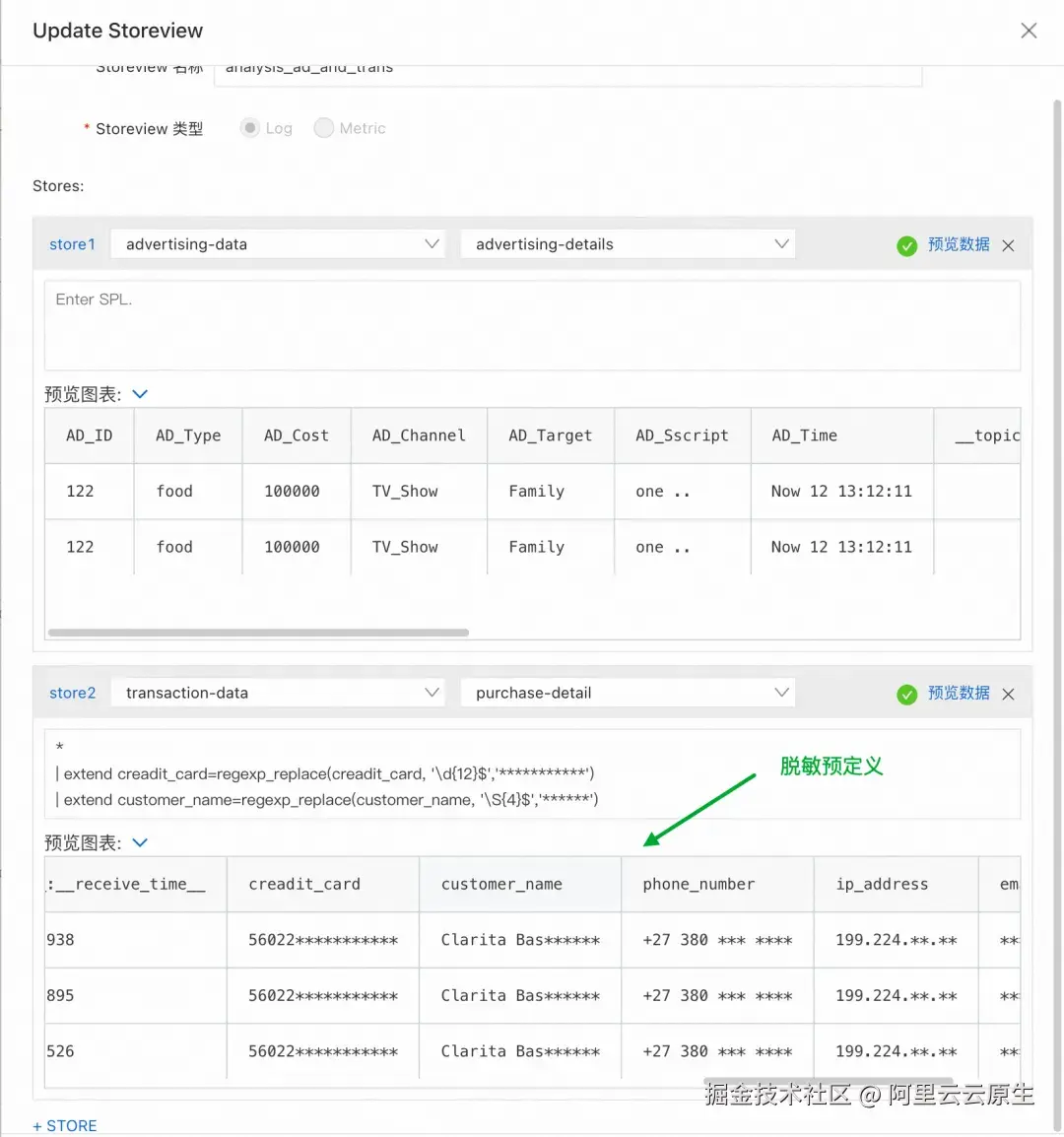This screenshot has width=1064, height=1137.
Task: Remove store1 with its X icon
Action: tap(1008, 245)
